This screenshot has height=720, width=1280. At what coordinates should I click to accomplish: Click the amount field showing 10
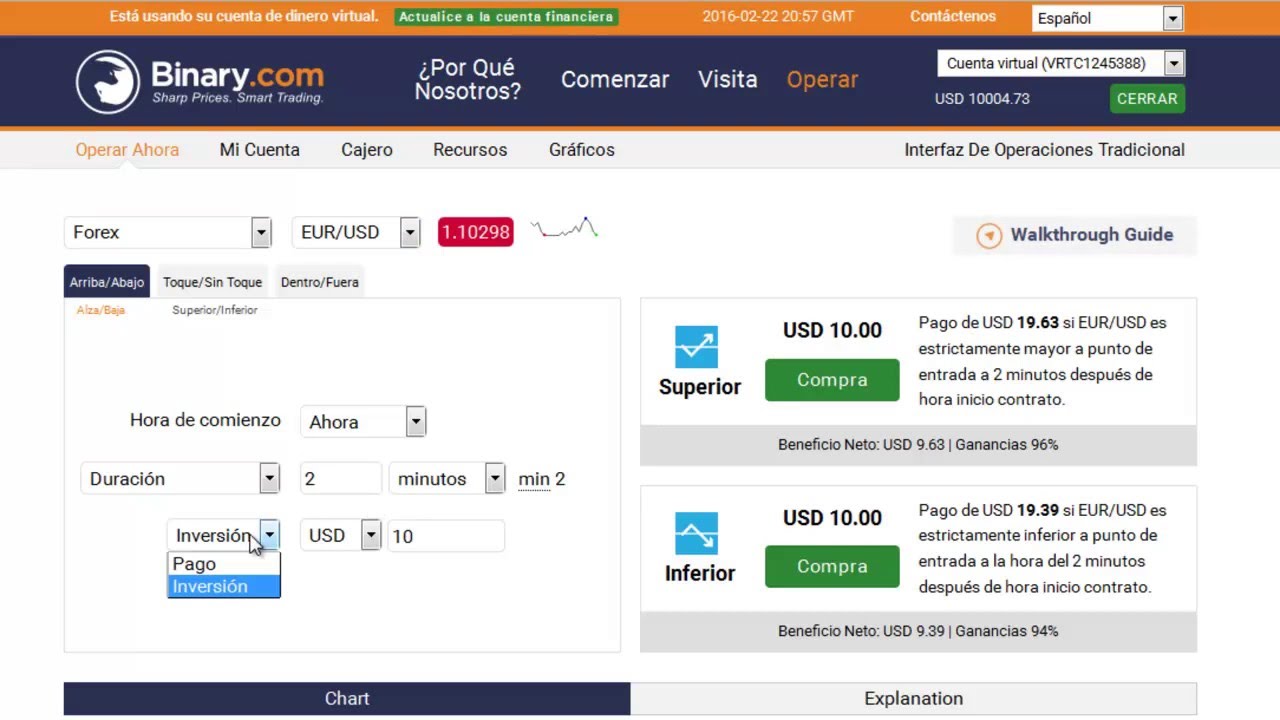[x=446, y=536]
